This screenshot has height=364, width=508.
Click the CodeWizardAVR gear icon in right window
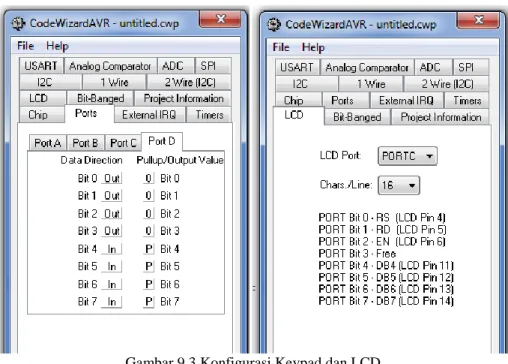click(274, 25)
